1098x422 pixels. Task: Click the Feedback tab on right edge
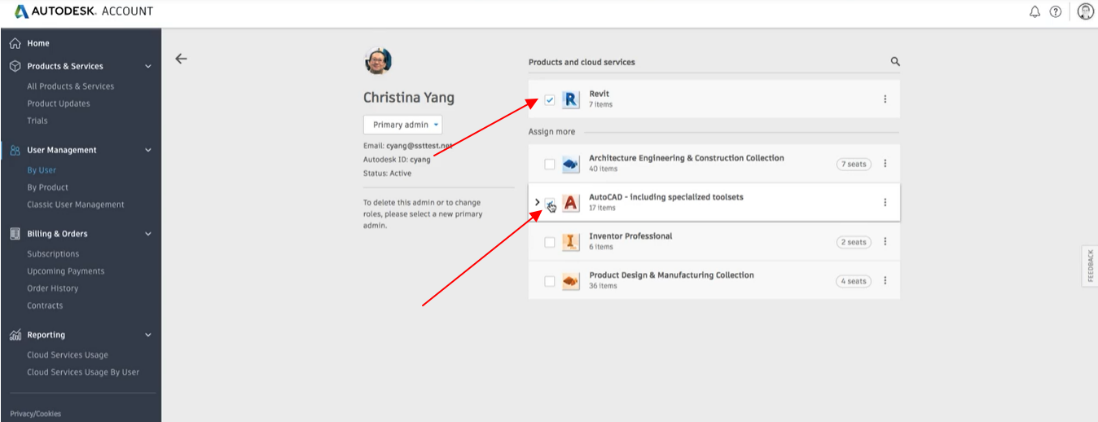coord(1090,266)
